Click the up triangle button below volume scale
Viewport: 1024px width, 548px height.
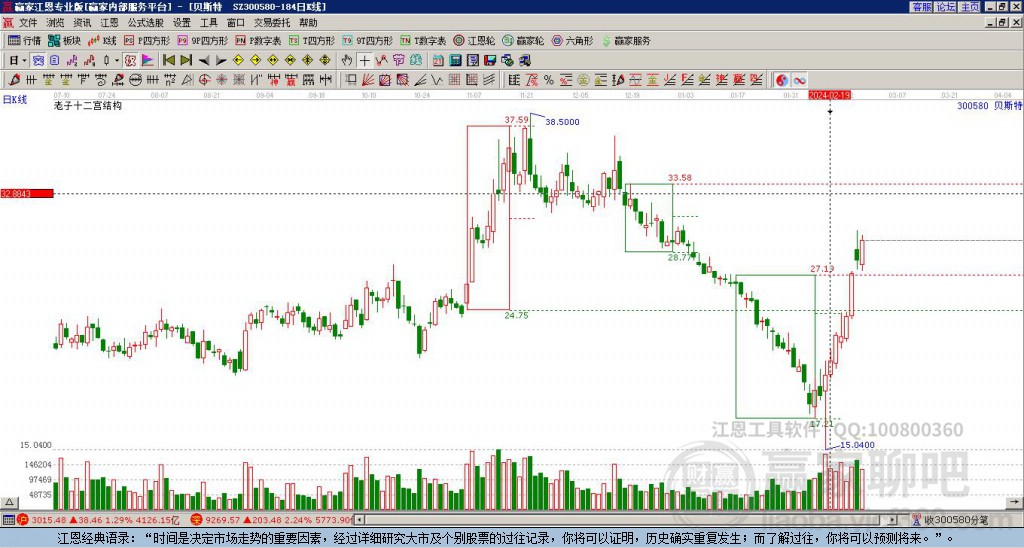click(9, 503)
